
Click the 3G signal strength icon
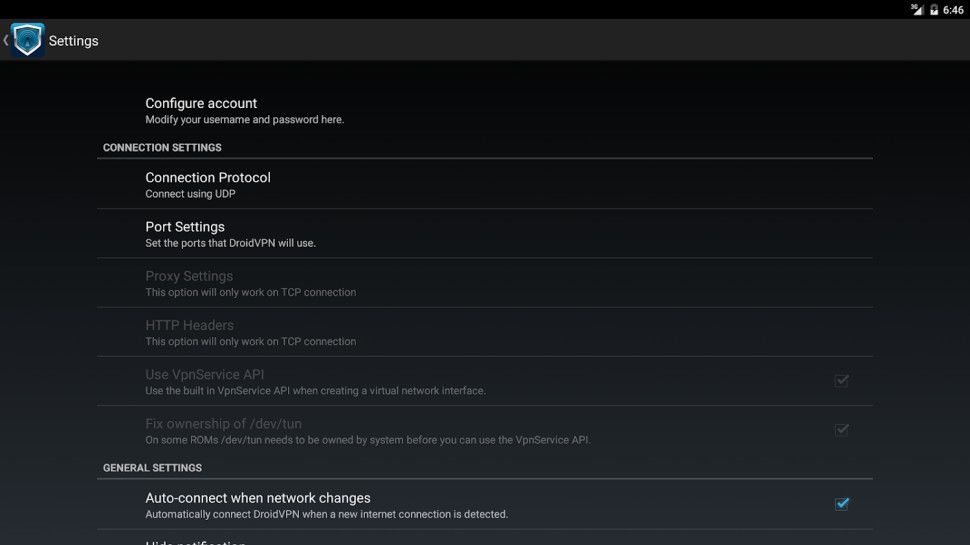pos(916,9)
